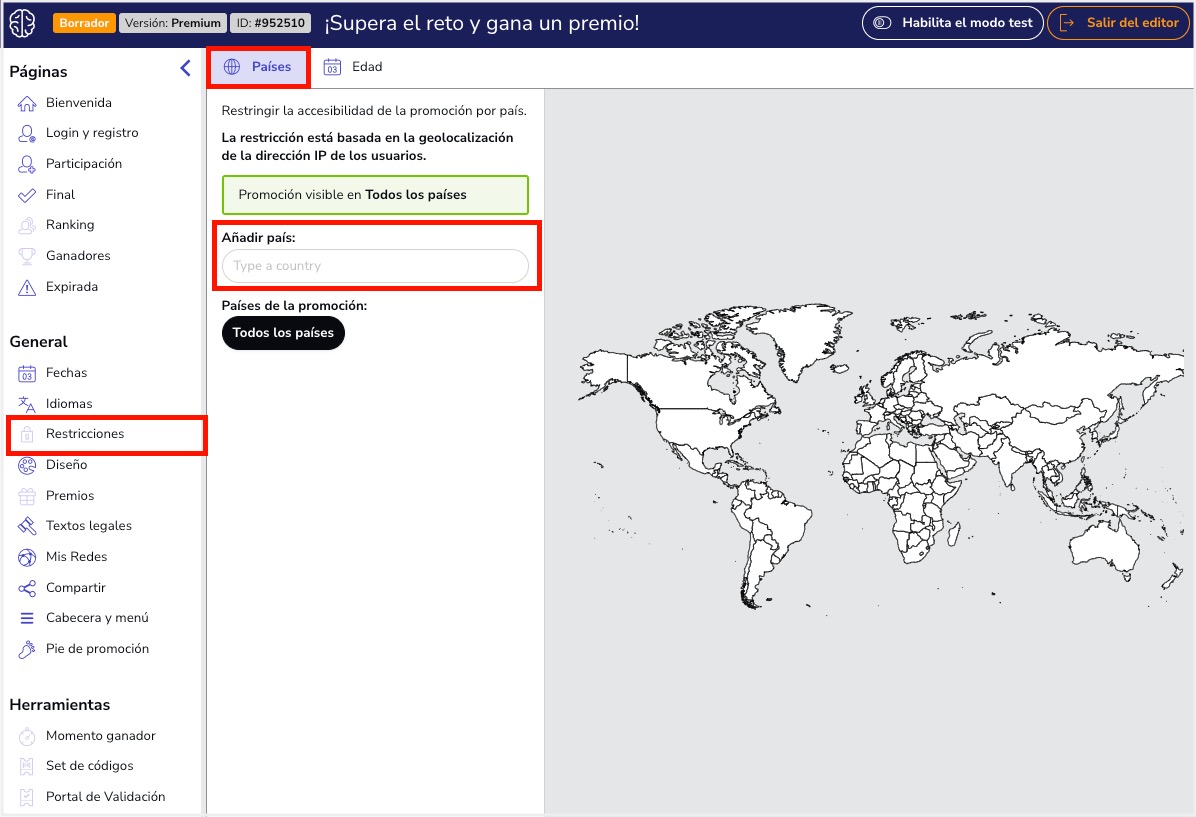The width and height of the screenshot is (1196, 817).
Task: Click the Compartir share icon
Action: (x=27, y=588)
